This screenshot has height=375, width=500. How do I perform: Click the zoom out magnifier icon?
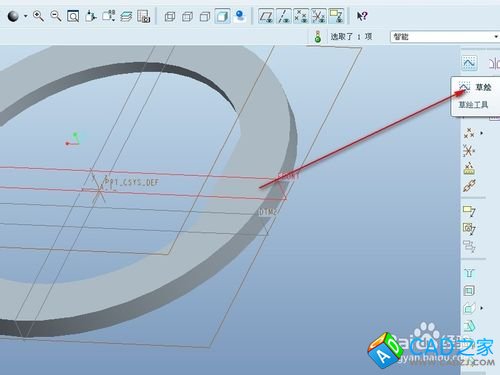(x=56, y=16)
